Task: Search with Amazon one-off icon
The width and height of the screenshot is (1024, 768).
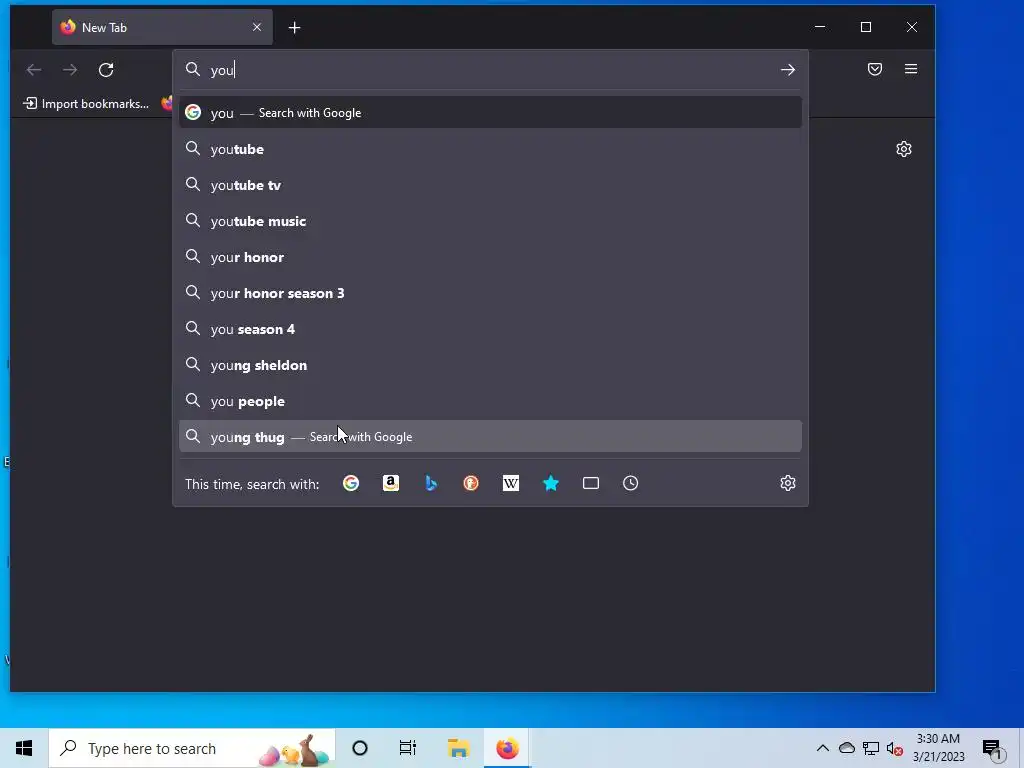Action: pos(391,483)
